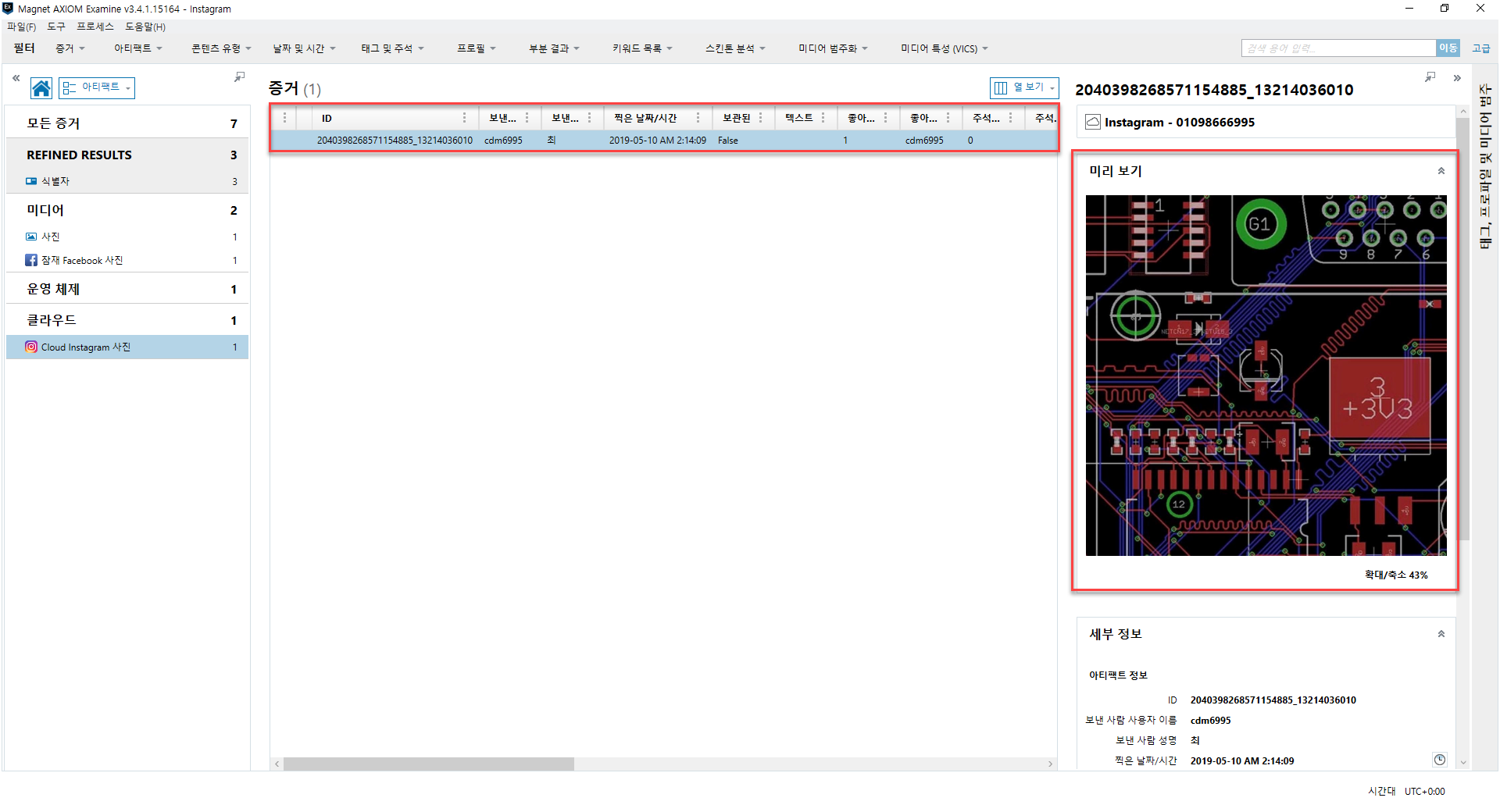Open the 아티팩트 view selector dropdown
This screenshot has height=812, width=1500.
[x=97, y=88]
